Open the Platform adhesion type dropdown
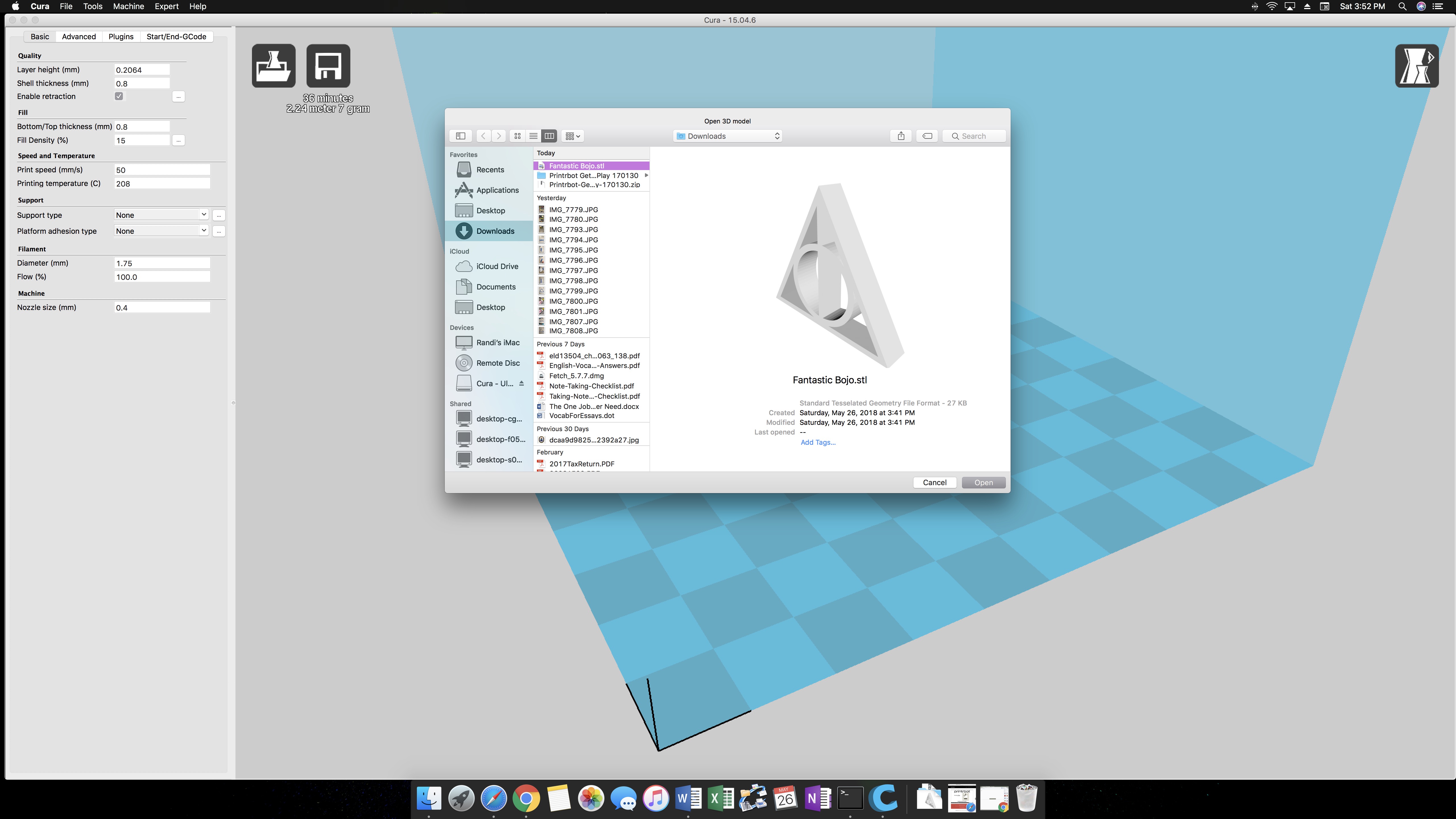1456x819 pixels. point(161,231)
